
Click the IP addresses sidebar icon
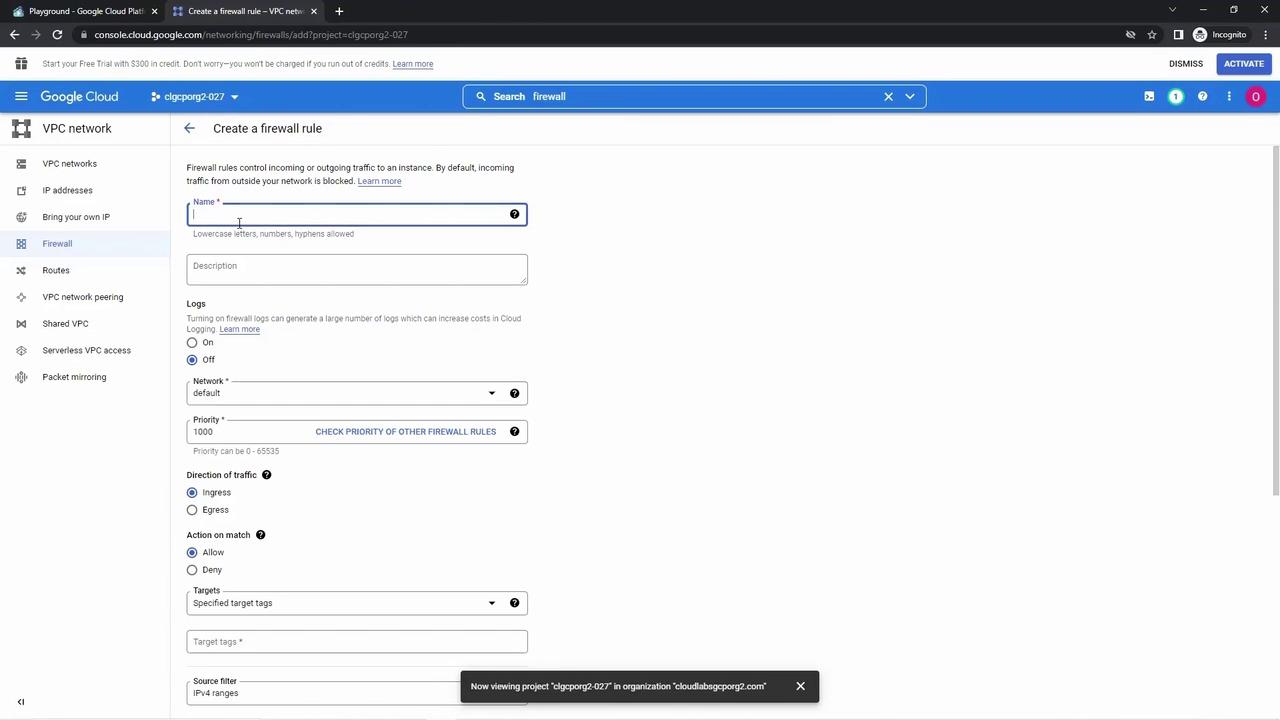[x=21, y=191]
